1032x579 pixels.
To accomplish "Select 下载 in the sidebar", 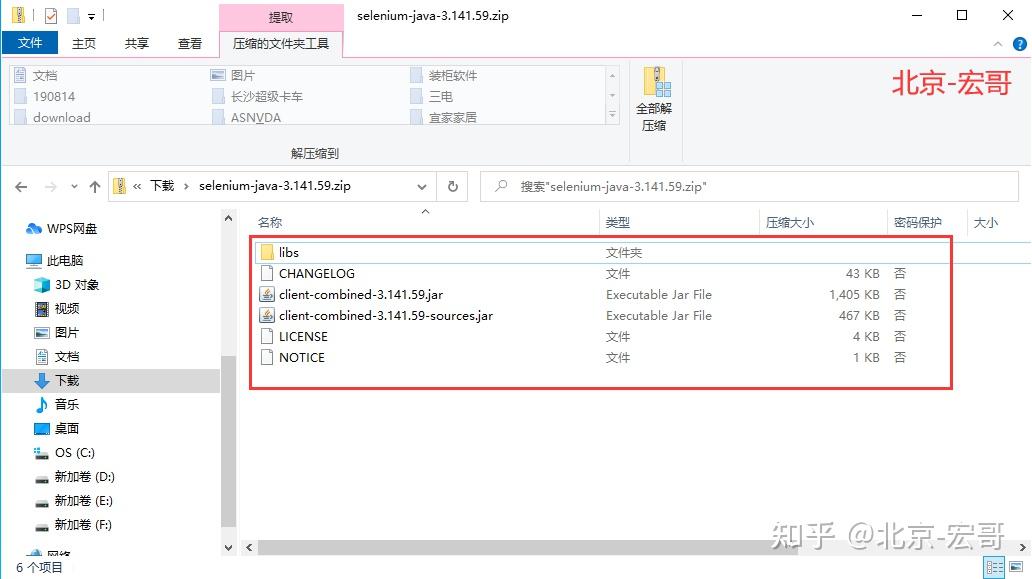I will (x=67, y=380).
